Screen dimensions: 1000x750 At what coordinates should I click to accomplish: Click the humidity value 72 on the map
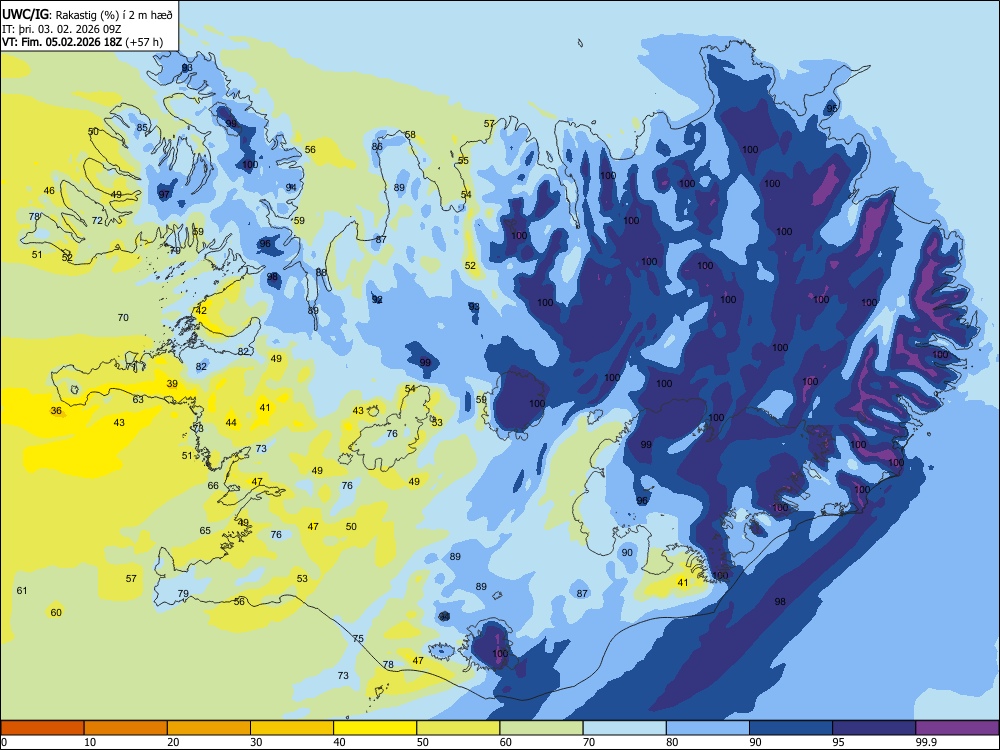click(97, 220)
